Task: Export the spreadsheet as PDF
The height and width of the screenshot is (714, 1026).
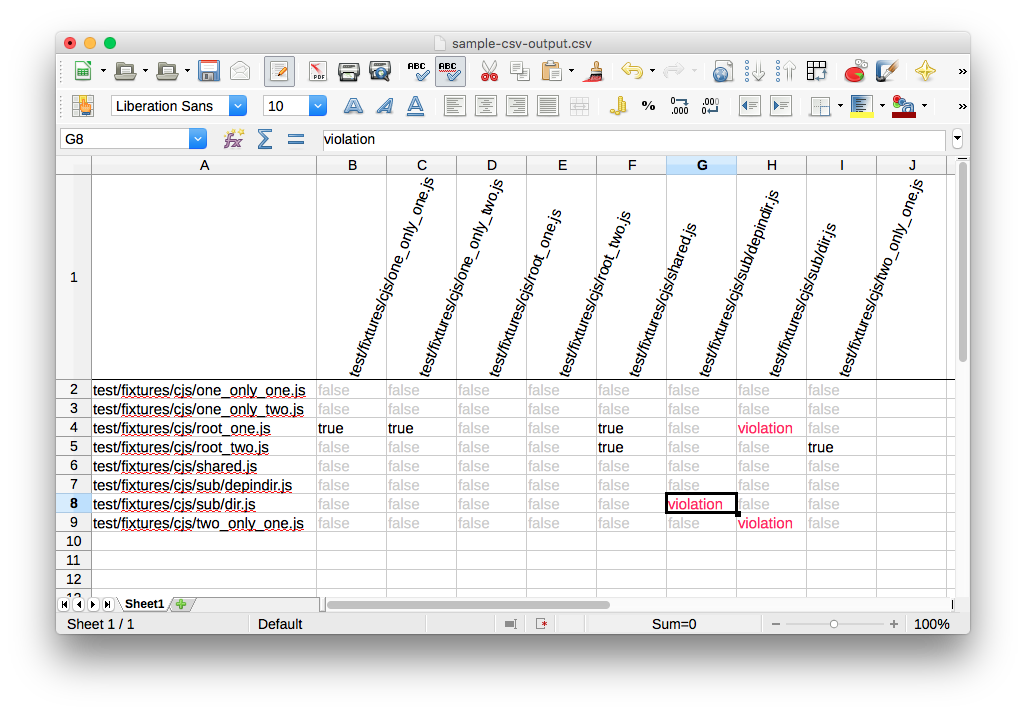Action: (x=318, y=71)
